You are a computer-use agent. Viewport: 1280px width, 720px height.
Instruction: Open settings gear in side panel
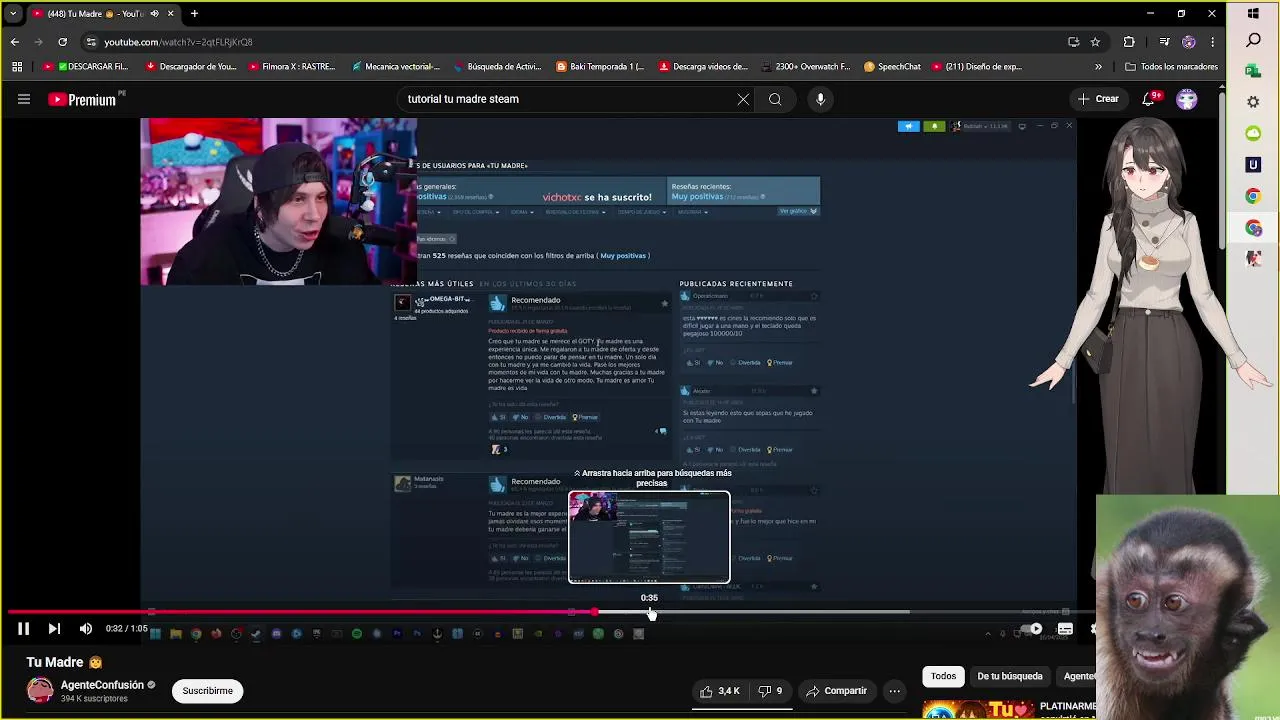click(x=1253, y=102)
